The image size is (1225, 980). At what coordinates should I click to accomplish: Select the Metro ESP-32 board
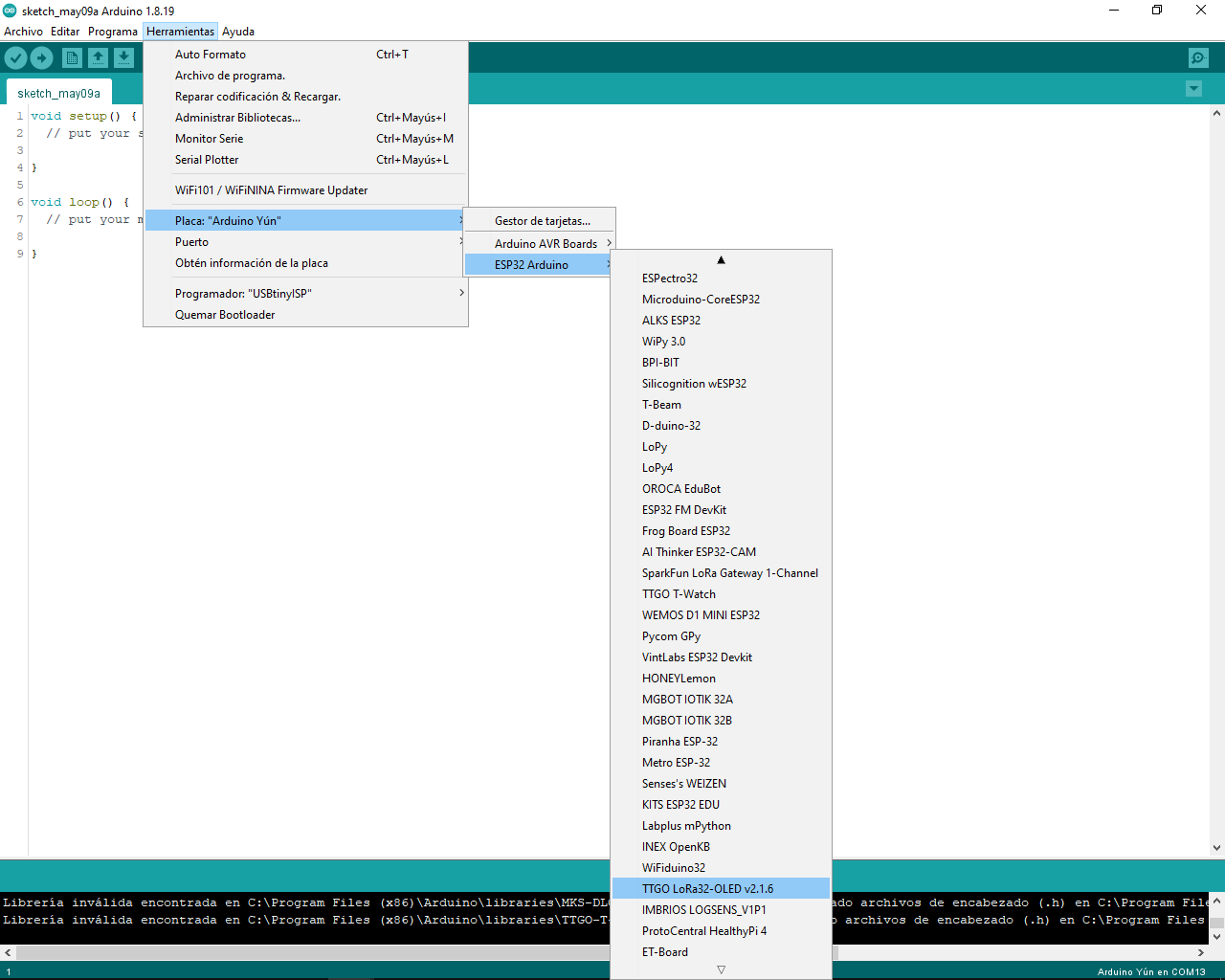[x=721, y=763]
